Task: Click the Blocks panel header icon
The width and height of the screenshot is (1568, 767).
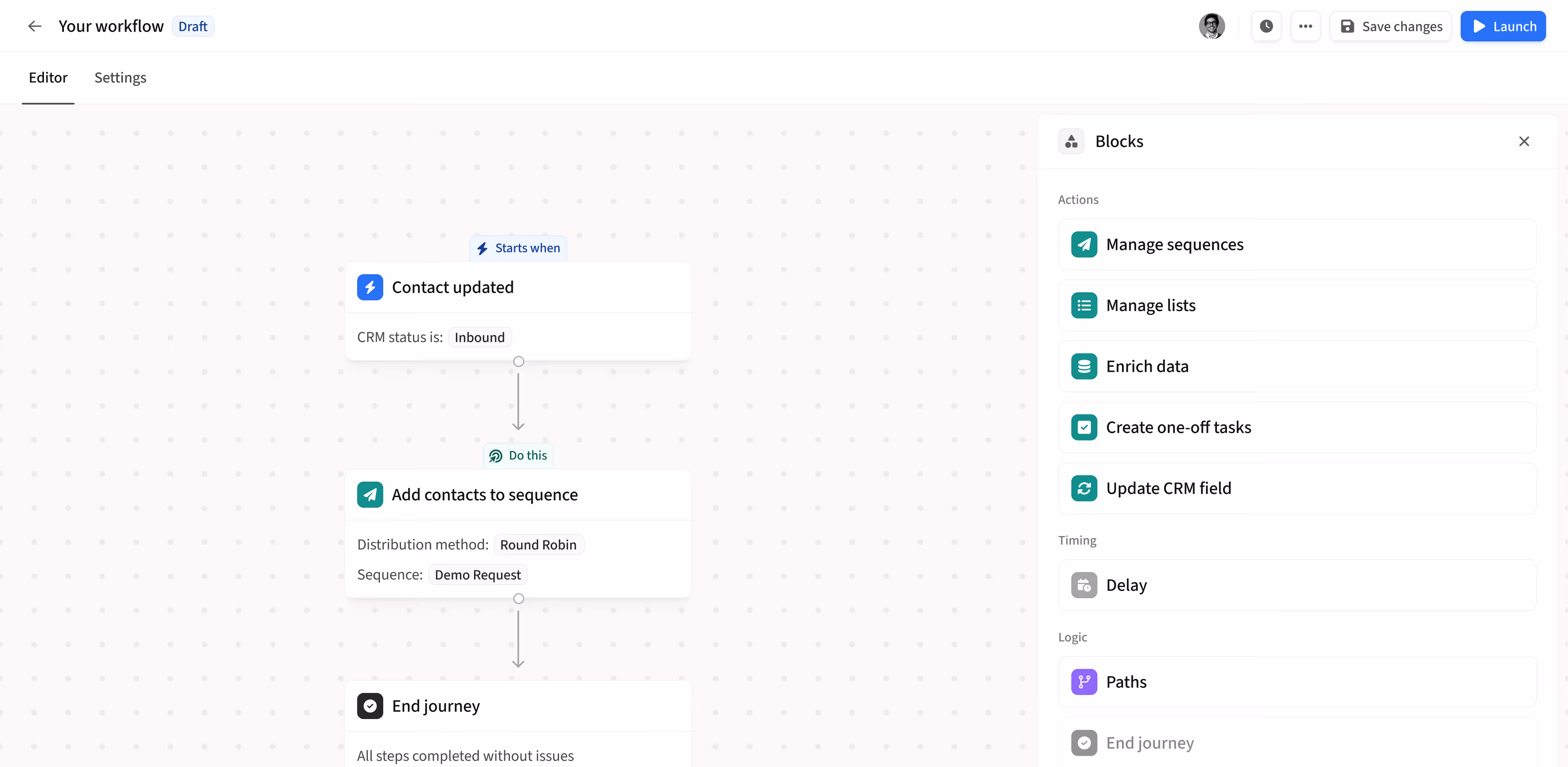Action: pyautogui.click(x=1071, y=141)
